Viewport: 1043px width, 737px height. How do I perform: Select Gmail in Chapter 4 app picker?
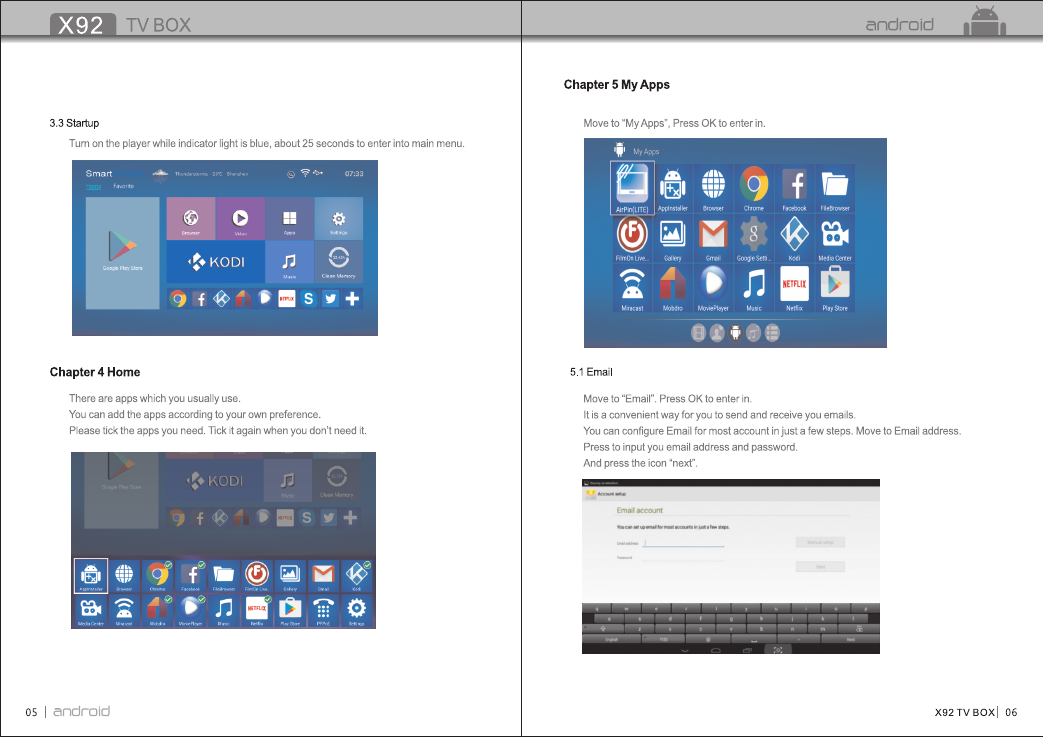coord(323,576)
